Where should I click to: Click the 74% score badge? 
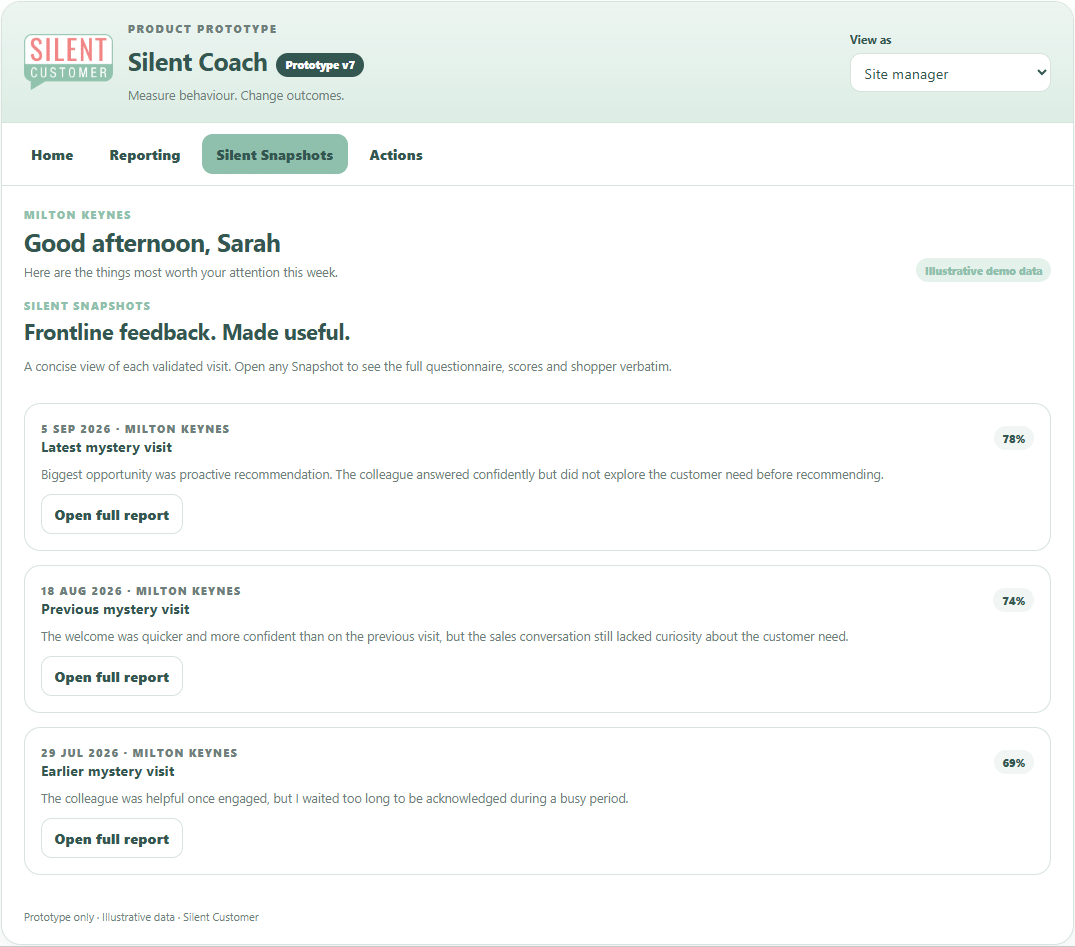click(x=1013, y=601)
